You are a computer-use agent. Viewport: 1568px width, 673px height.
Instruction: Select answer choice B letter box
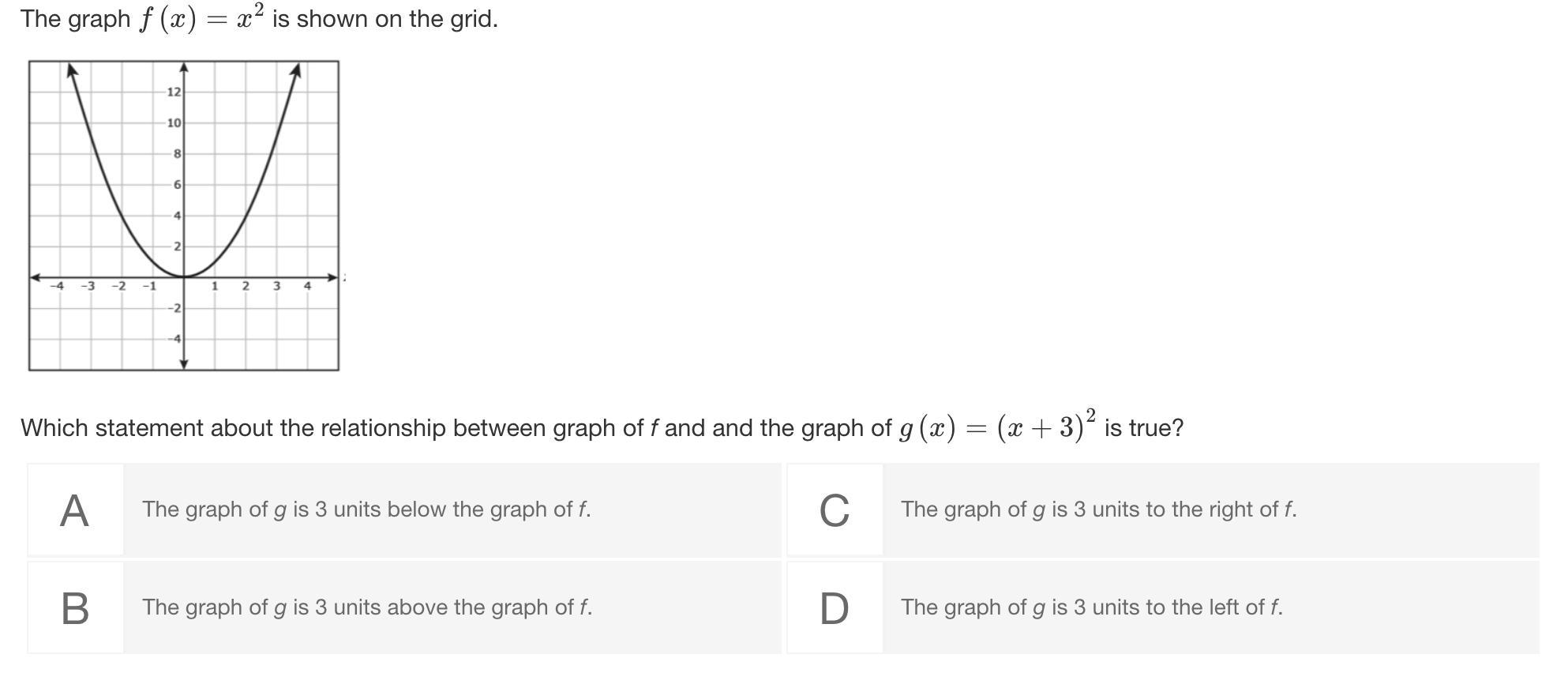pyautogui.click(x=75, y=608)
